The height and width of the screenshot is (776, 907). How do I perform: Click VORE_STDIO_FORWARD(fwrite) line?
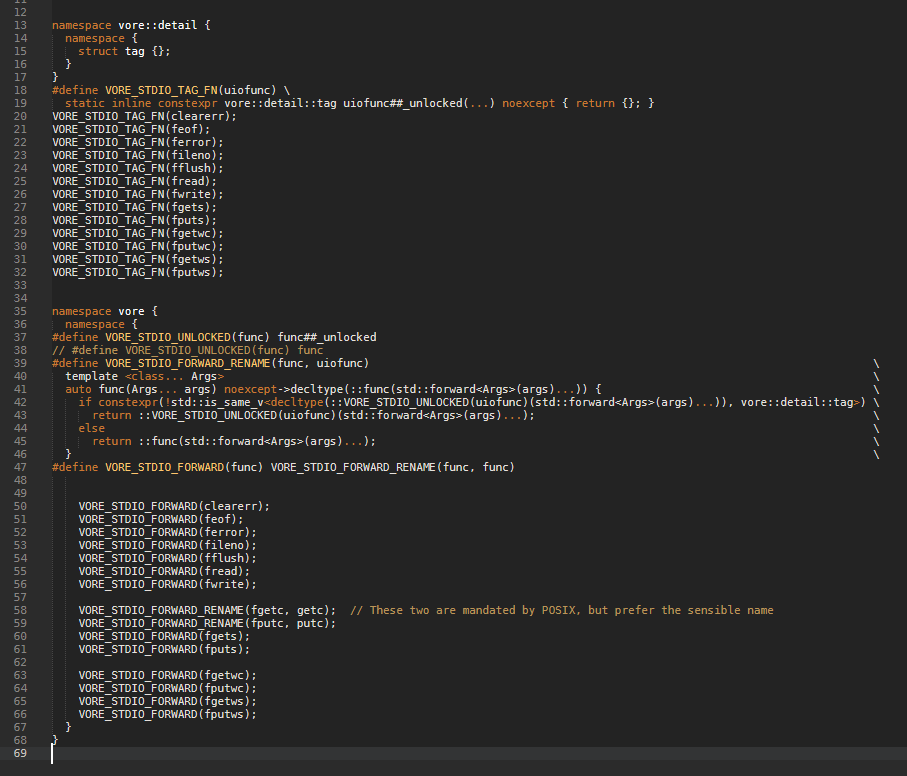pyautogui.click(x=167, y=584)
